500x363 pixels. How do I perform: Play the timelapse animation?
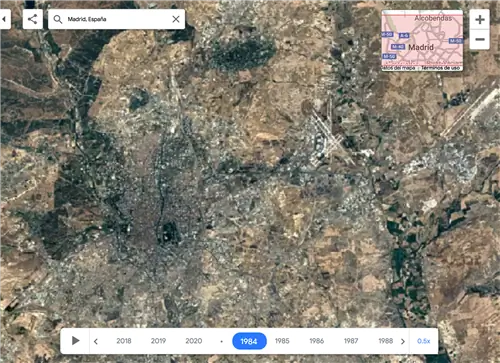pyautogui.click(x=75, y=341)
